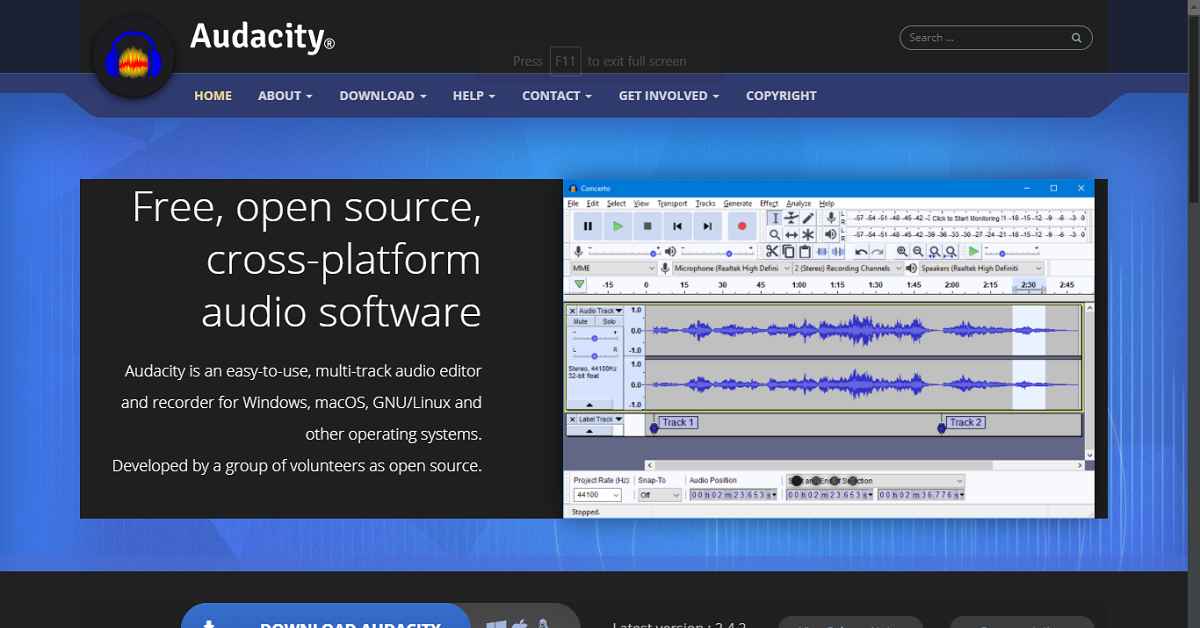Image resolution: width=1200 pixels, height=628 pixels.
Task: Click the Stop transport button
Action: 647,227
